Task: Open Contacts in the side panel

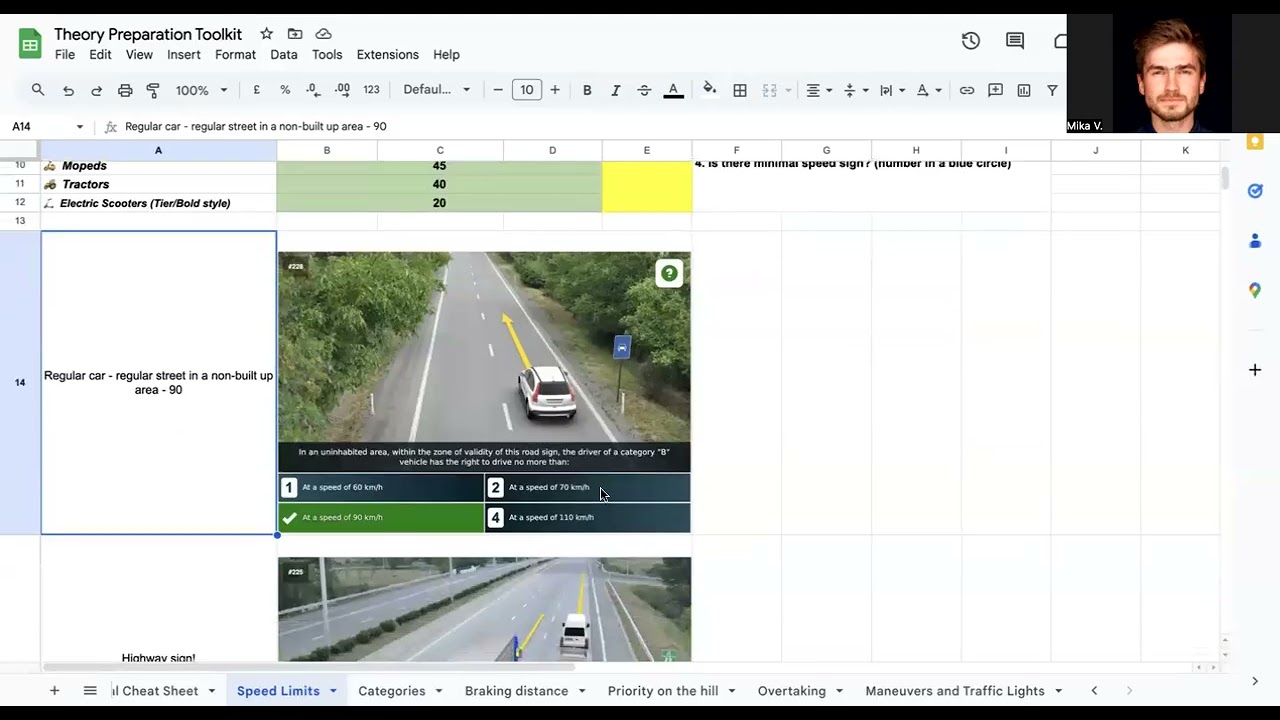Action: tap(1255, 241)
